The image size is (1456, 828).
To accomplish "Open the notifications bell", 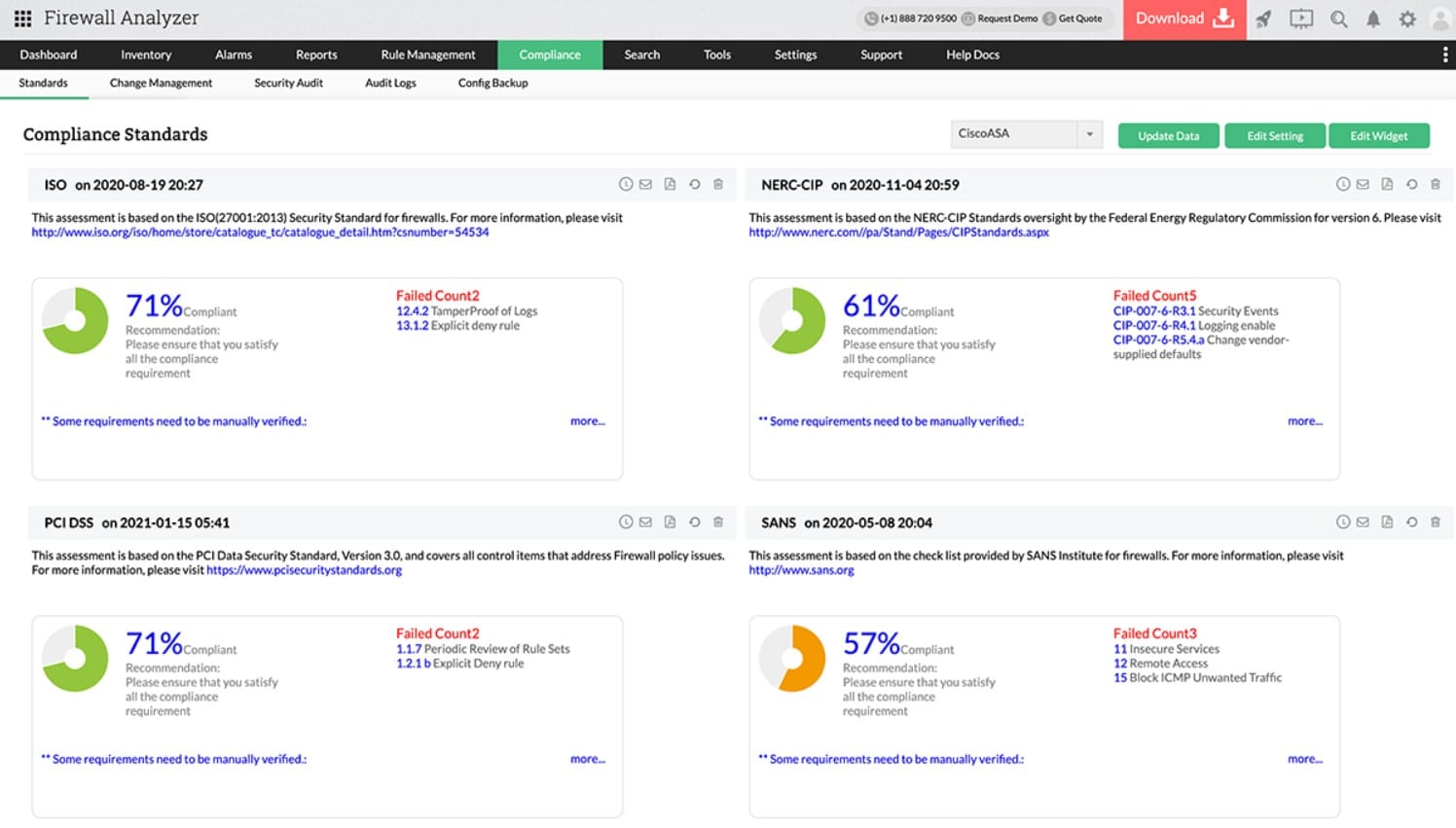I will tap(1373, 18).
